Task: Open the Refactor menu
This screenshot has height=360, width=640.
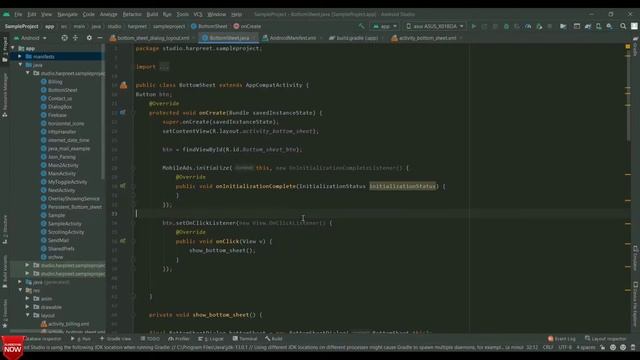Action: click(x=132, y=14)
